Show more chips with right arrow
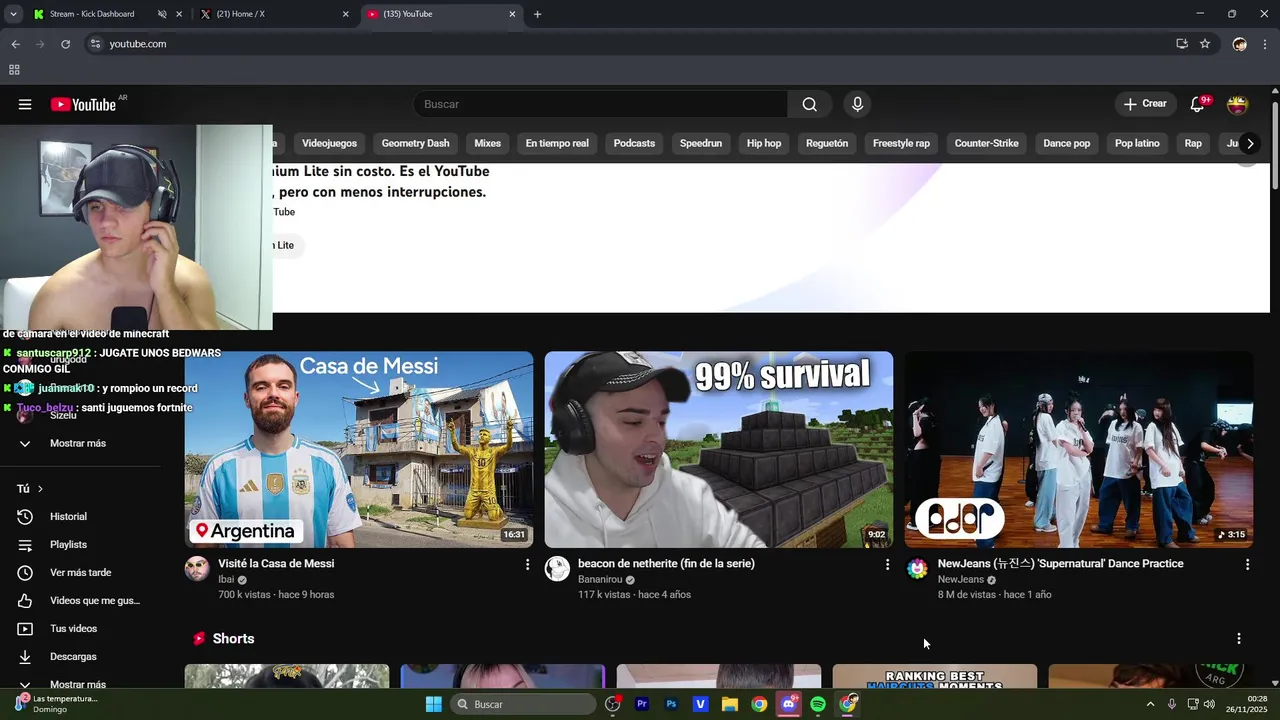The width and height of the screenshot is (1280, 720). (1250, 143)
